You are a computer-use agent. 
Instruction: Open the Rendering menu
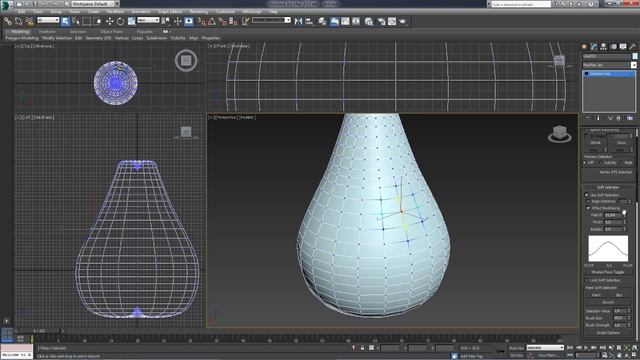199,12
